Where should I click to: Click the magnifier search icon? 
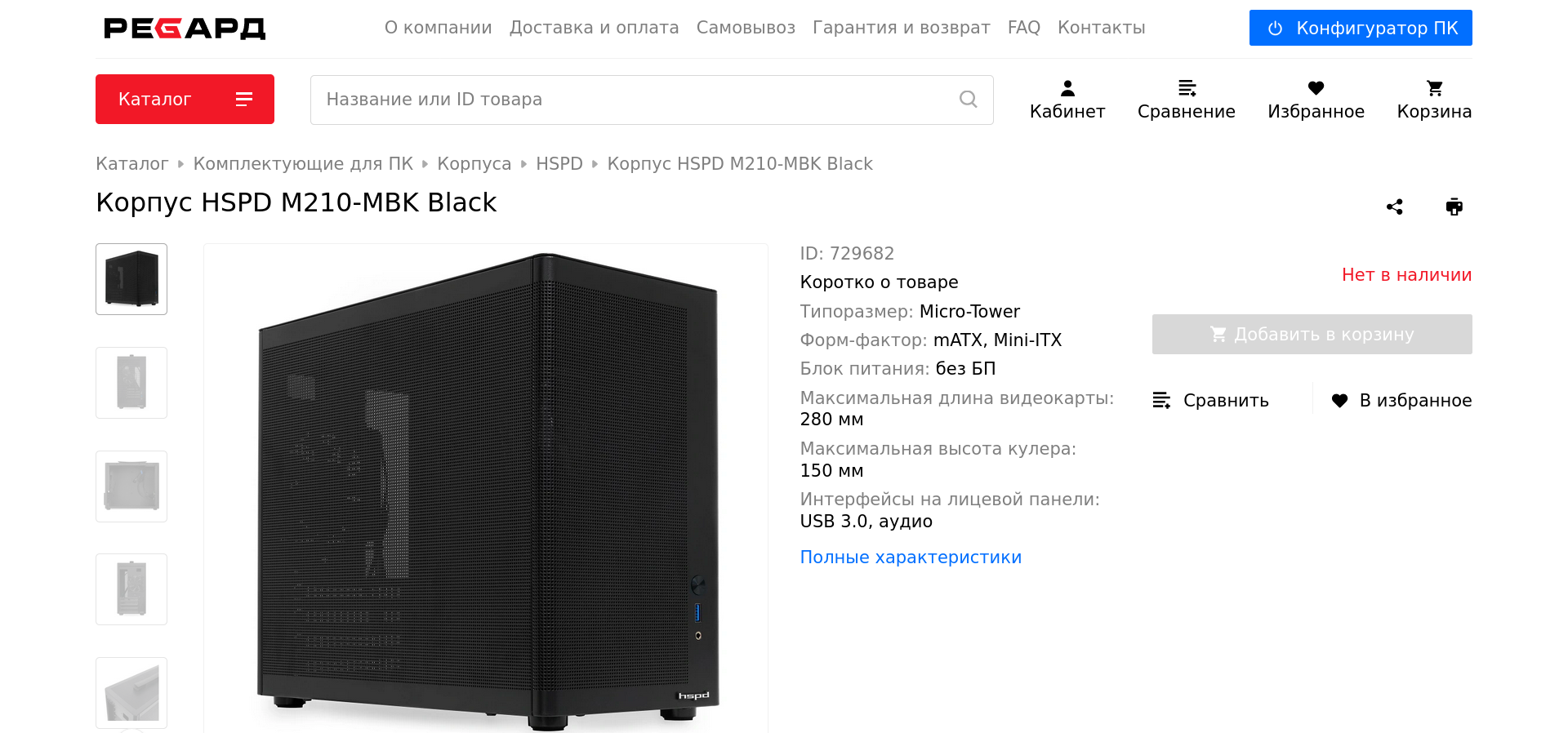pyautogui.click(x=969, y=100)
